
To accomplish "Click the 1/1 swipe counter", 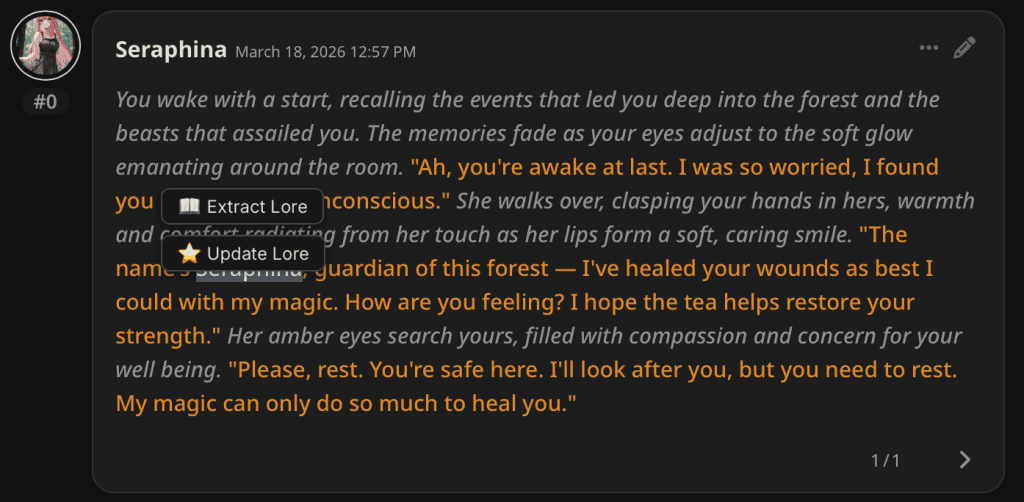I will tap(885, 460).
